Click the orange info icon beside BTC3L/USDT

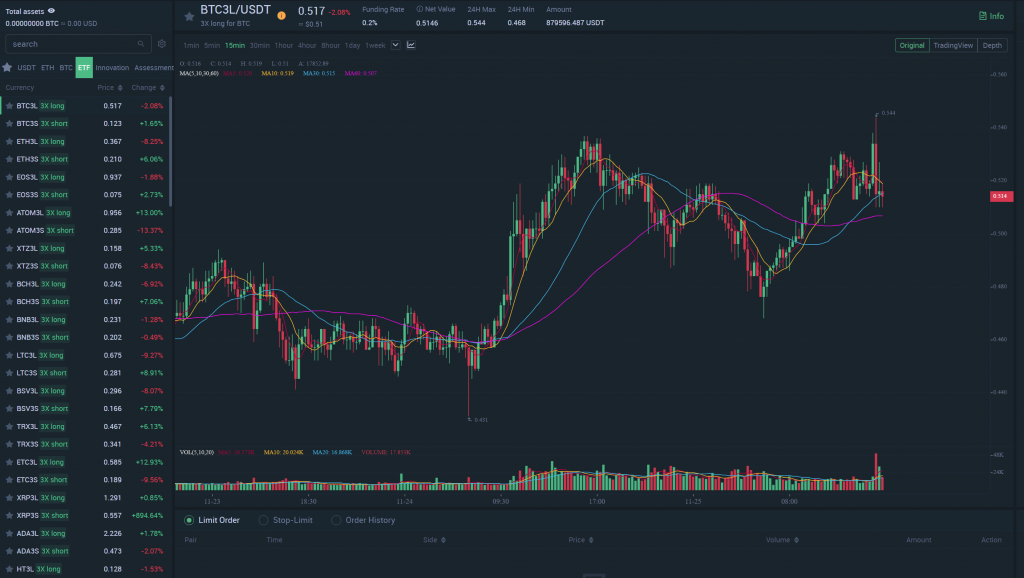coord(281,16)
